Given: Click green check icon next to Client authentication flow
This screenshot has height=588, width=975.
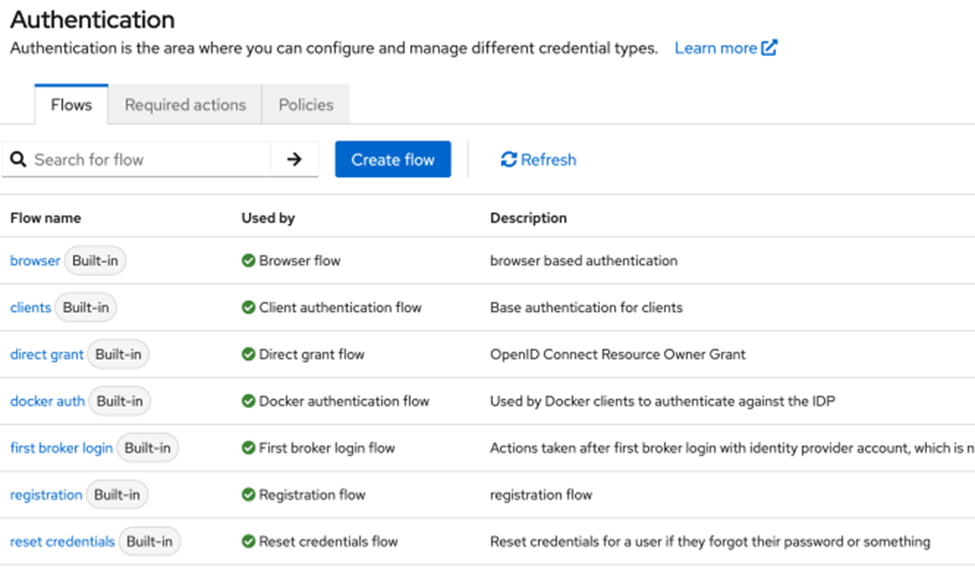Looking at the screenshot, I should (x=249, y=307).
